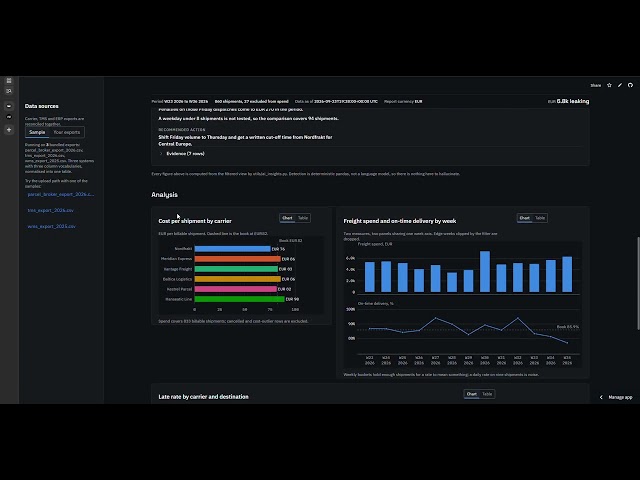The width and height of the screenshot is (640, 480).
Task: Select Chart tab for Freight spend by week
Action: click(524, 218)
